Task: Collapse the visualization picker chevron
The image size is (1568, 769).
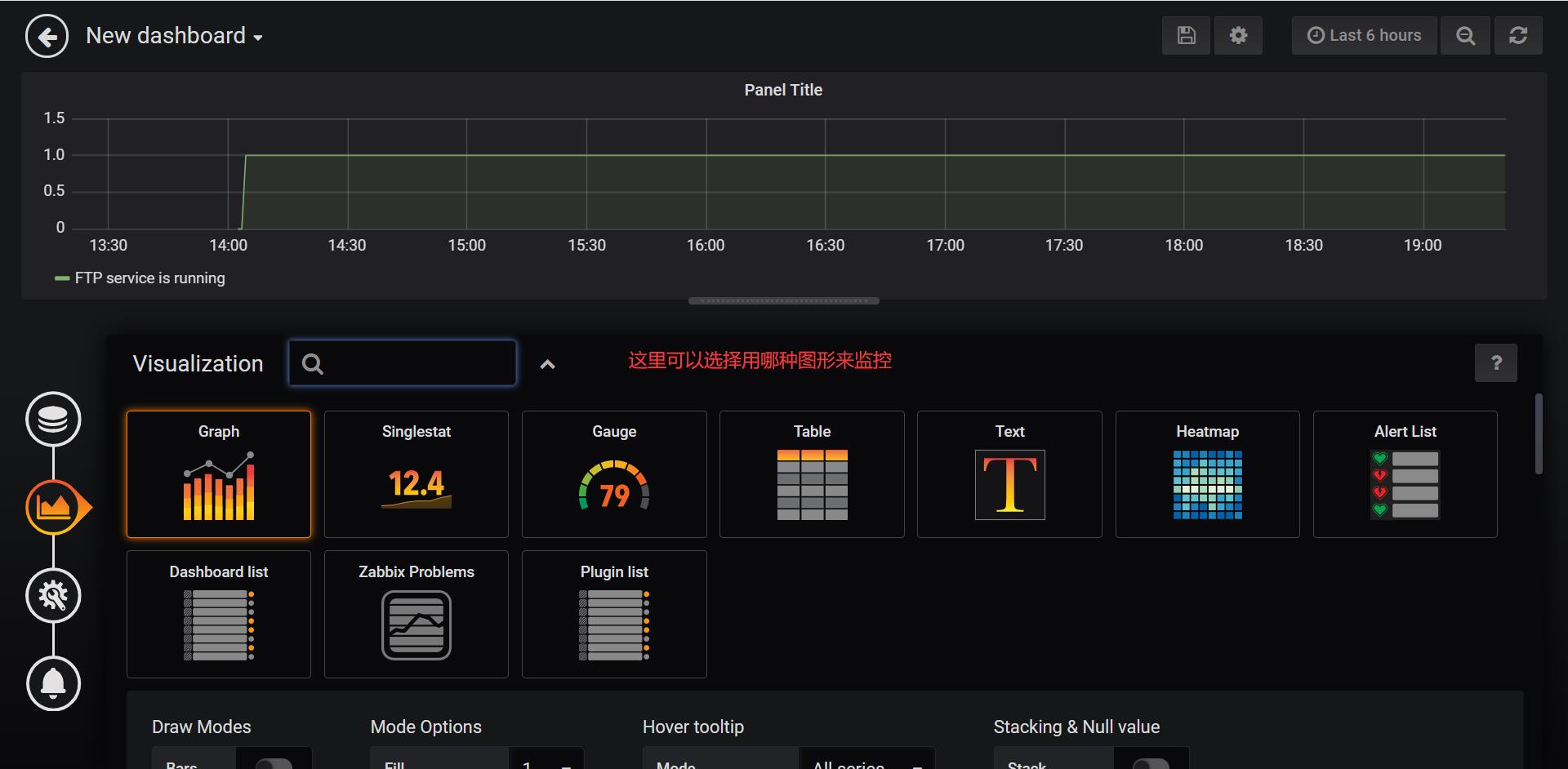Action: pyautogui.click(x=547, y=364)
